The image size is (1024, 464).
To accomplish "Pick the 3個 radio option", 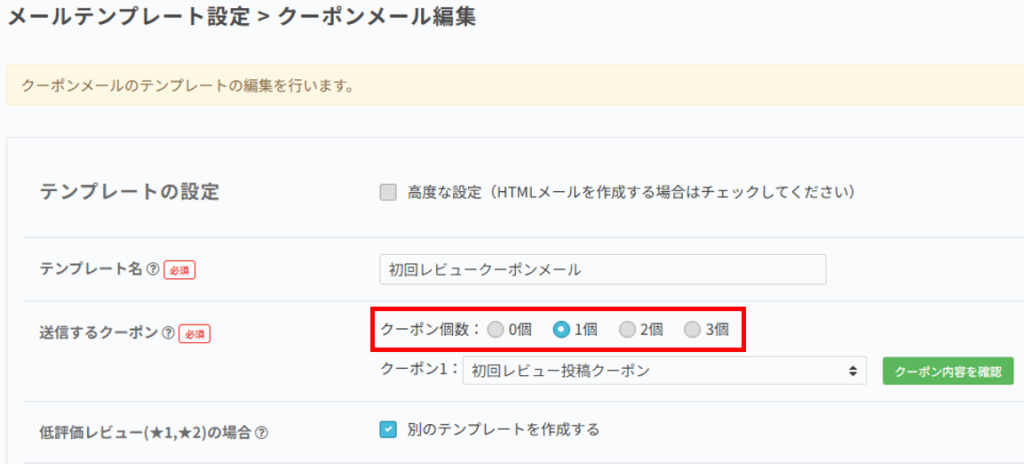I will click(692, 329).
